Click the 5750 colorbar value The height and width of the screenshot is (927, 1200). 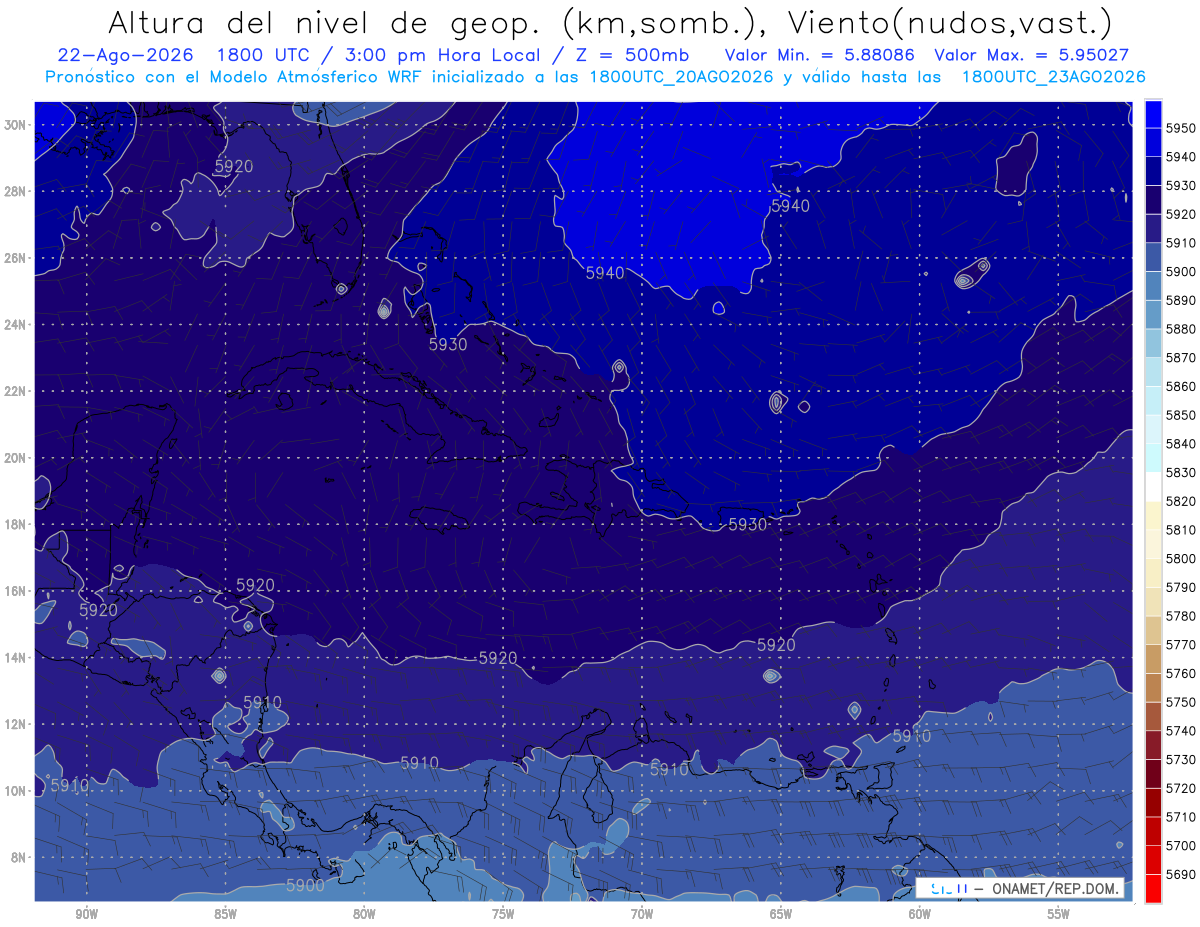point(1181,702)
